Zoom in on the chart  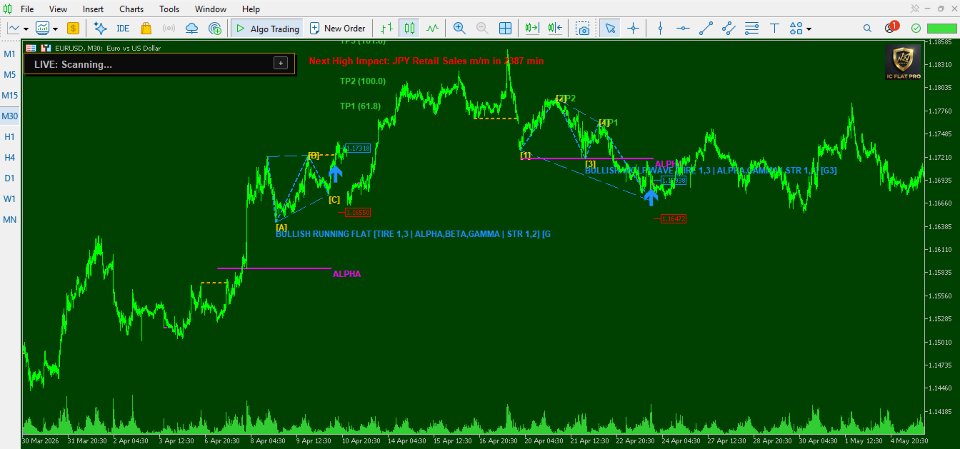click(x=459, y=28)
